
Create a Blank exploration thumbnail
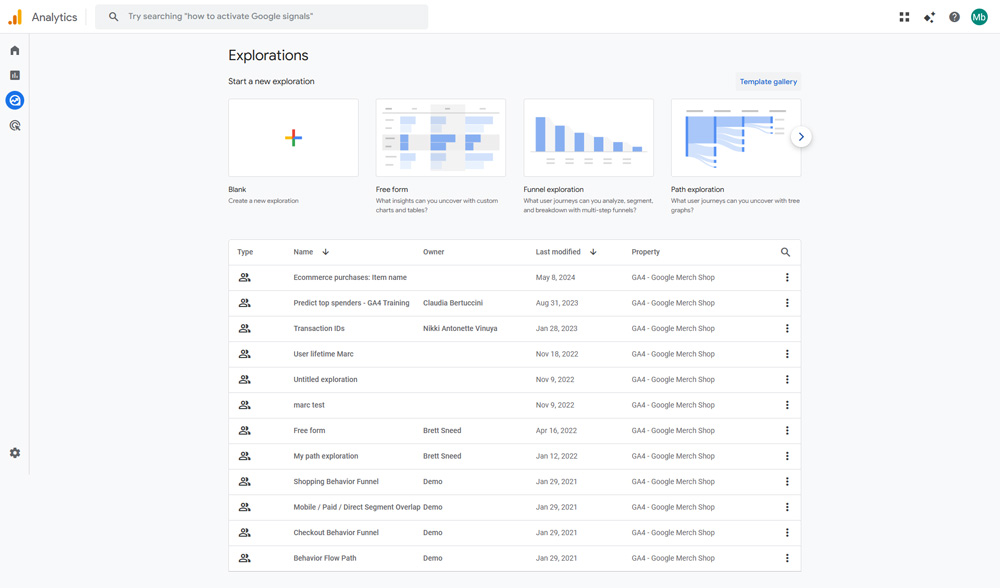coord(293,138)
